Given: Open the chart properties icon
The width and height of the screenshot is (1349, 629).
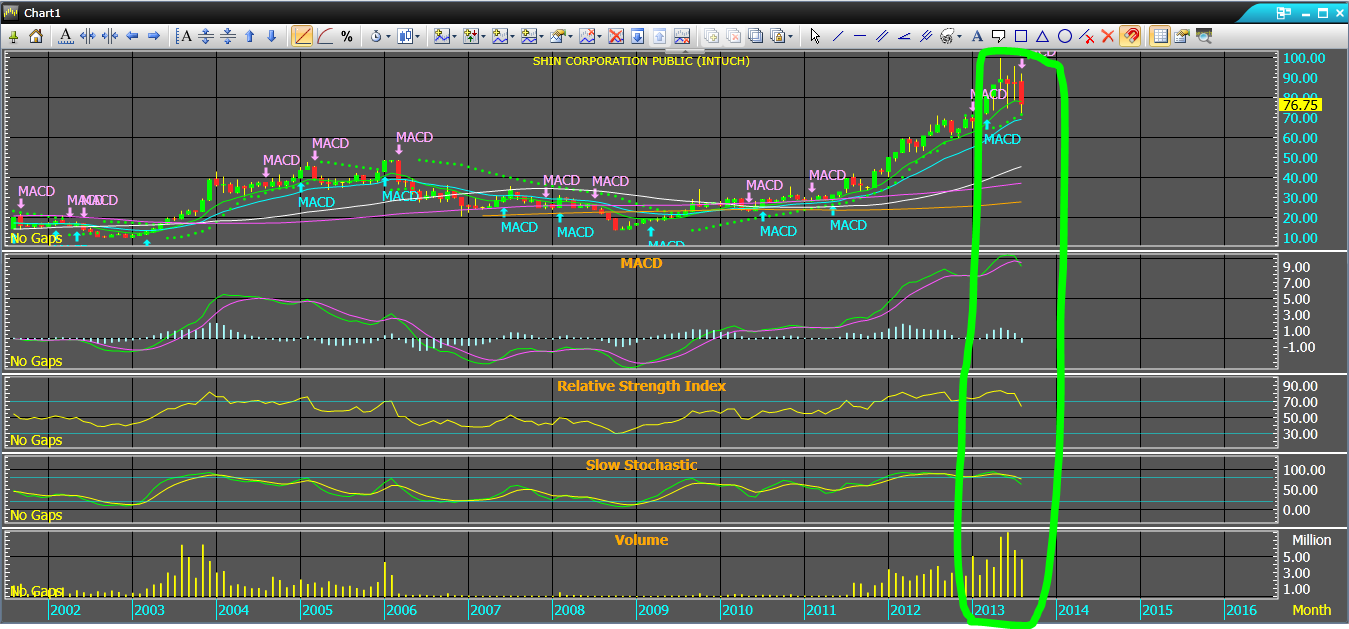Looking at the screenshot, I should coord(1182,36).
